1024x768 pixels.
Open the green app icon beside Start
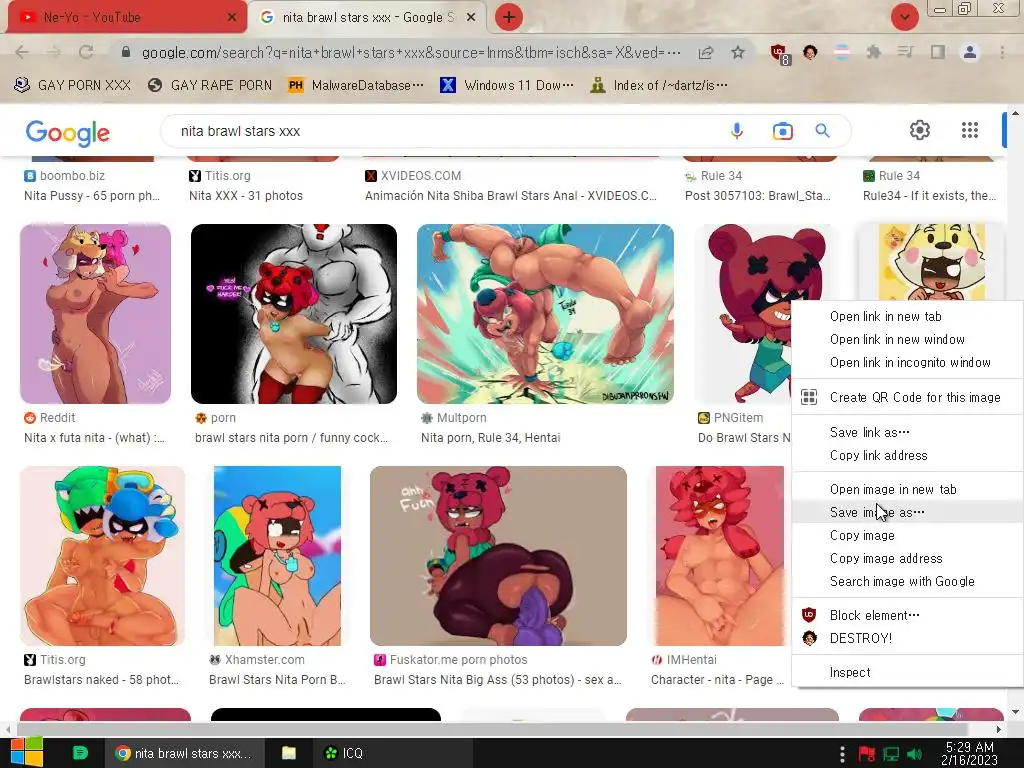tap(80, 753)
